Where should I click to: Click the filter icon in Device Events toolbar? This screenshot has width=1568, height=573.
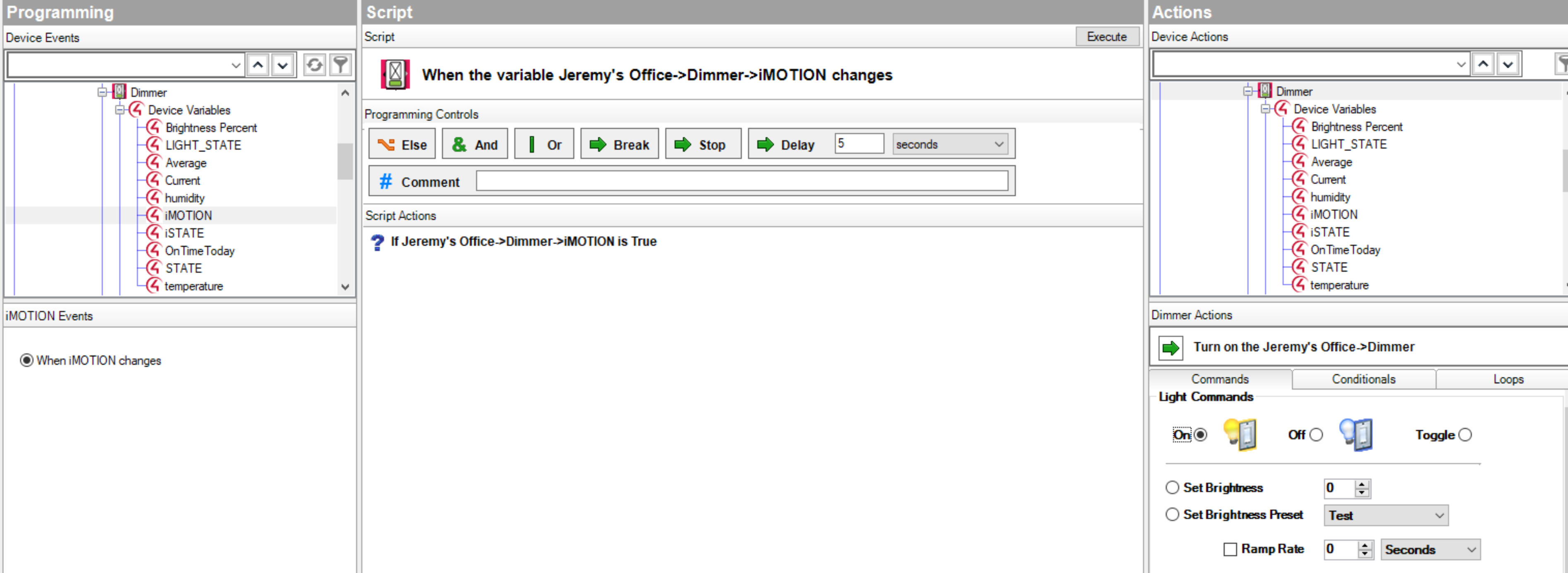coord(341,65)
